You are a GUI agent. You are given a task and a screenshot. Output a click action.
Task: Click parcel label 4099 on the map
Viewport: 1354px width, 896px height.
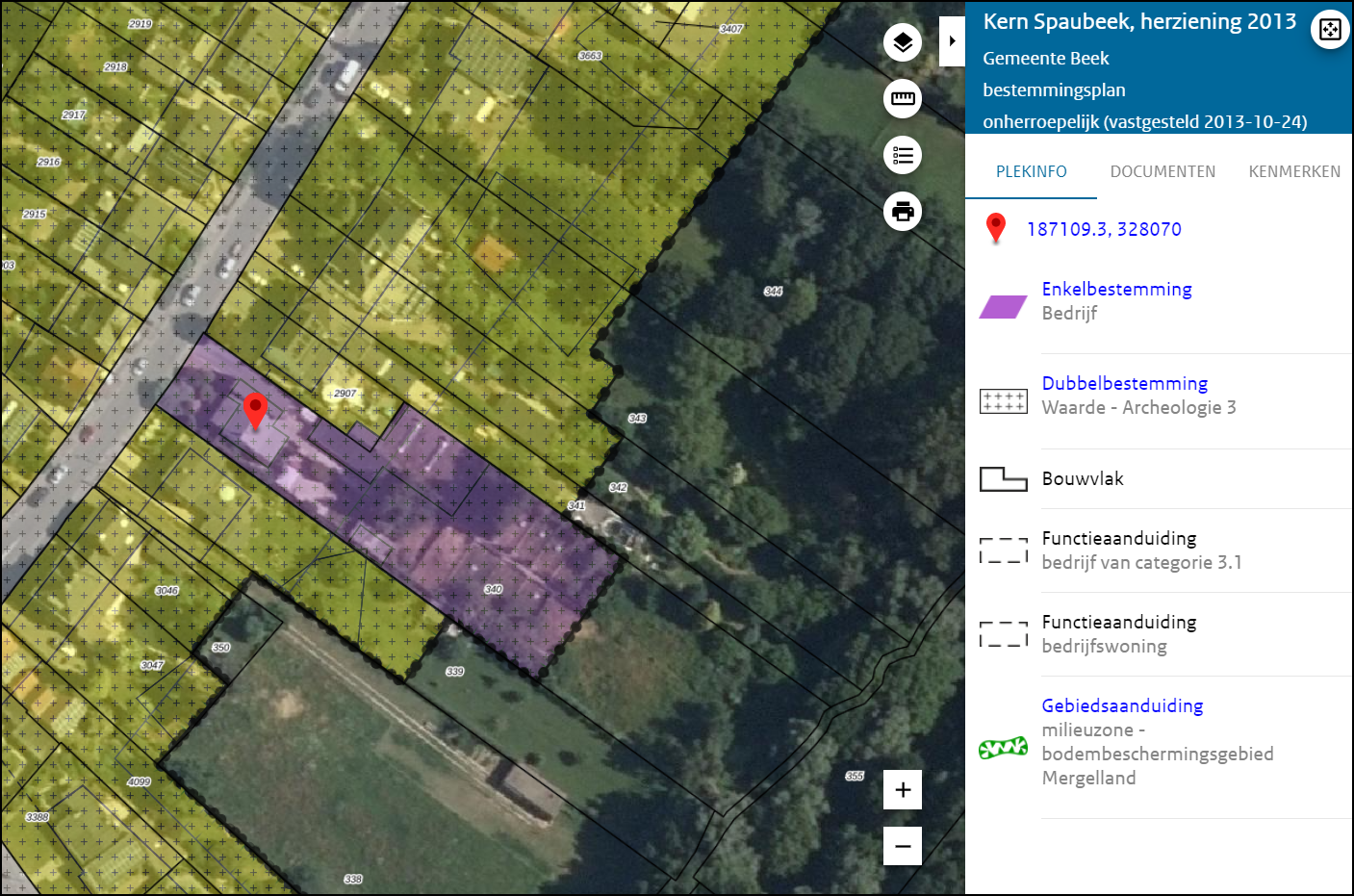click(x=139, y=781)
